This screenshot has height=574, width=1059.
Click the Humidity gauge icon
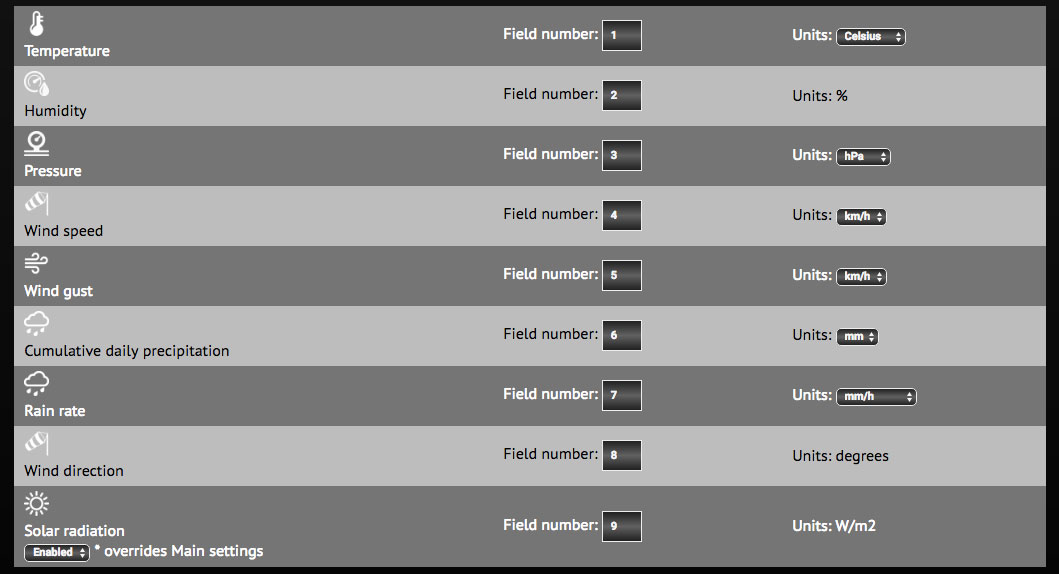(37, 84)
